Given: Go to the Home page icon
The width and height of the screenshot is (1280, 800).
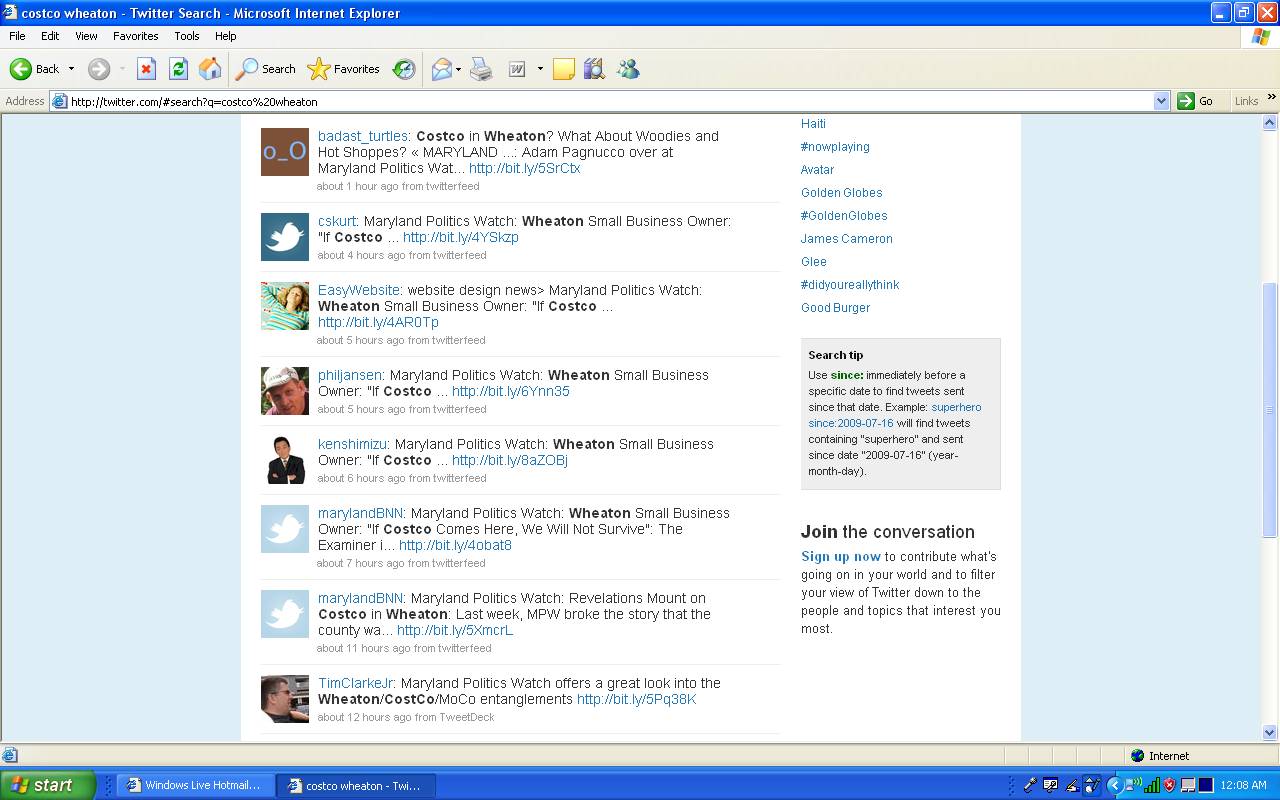Looking at the screenshot, I should tap(210, 69).
